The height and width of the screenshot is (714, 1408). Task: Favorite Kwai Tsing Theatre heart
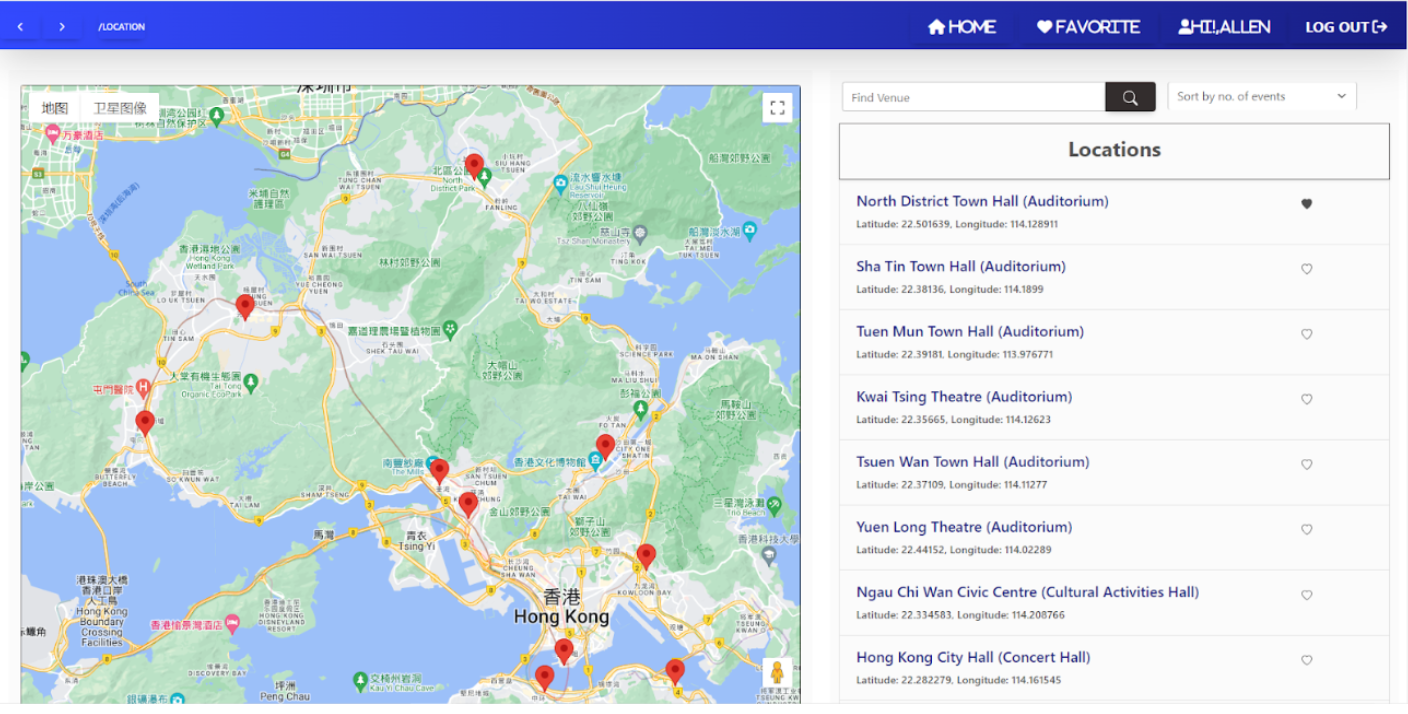pyautogui.click(x=1306, y=399)
